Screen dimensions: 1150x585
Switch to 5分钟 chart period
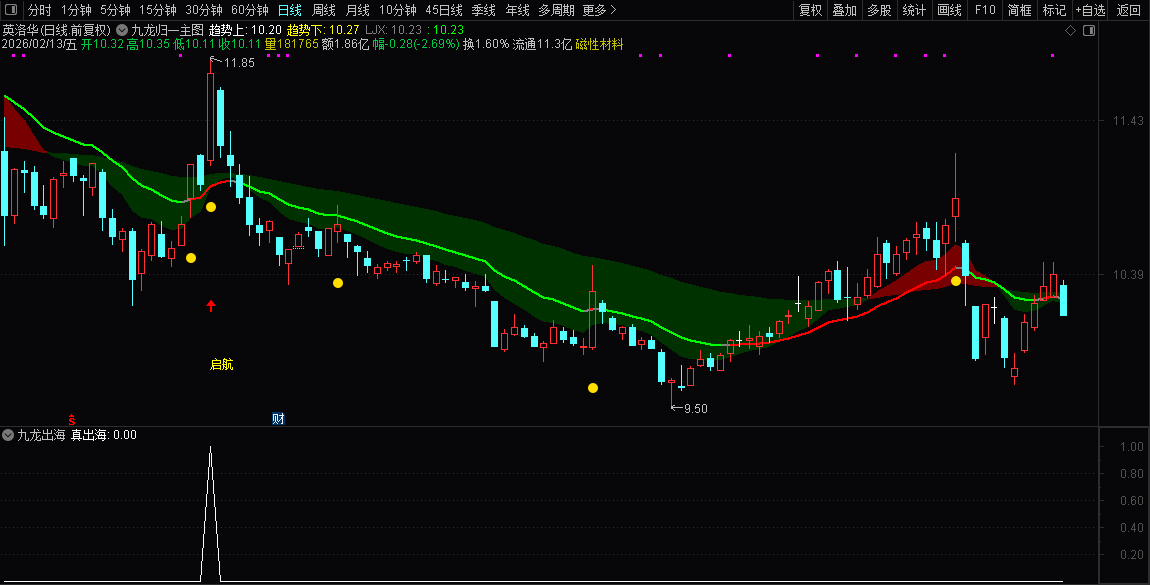click(115, 10)
